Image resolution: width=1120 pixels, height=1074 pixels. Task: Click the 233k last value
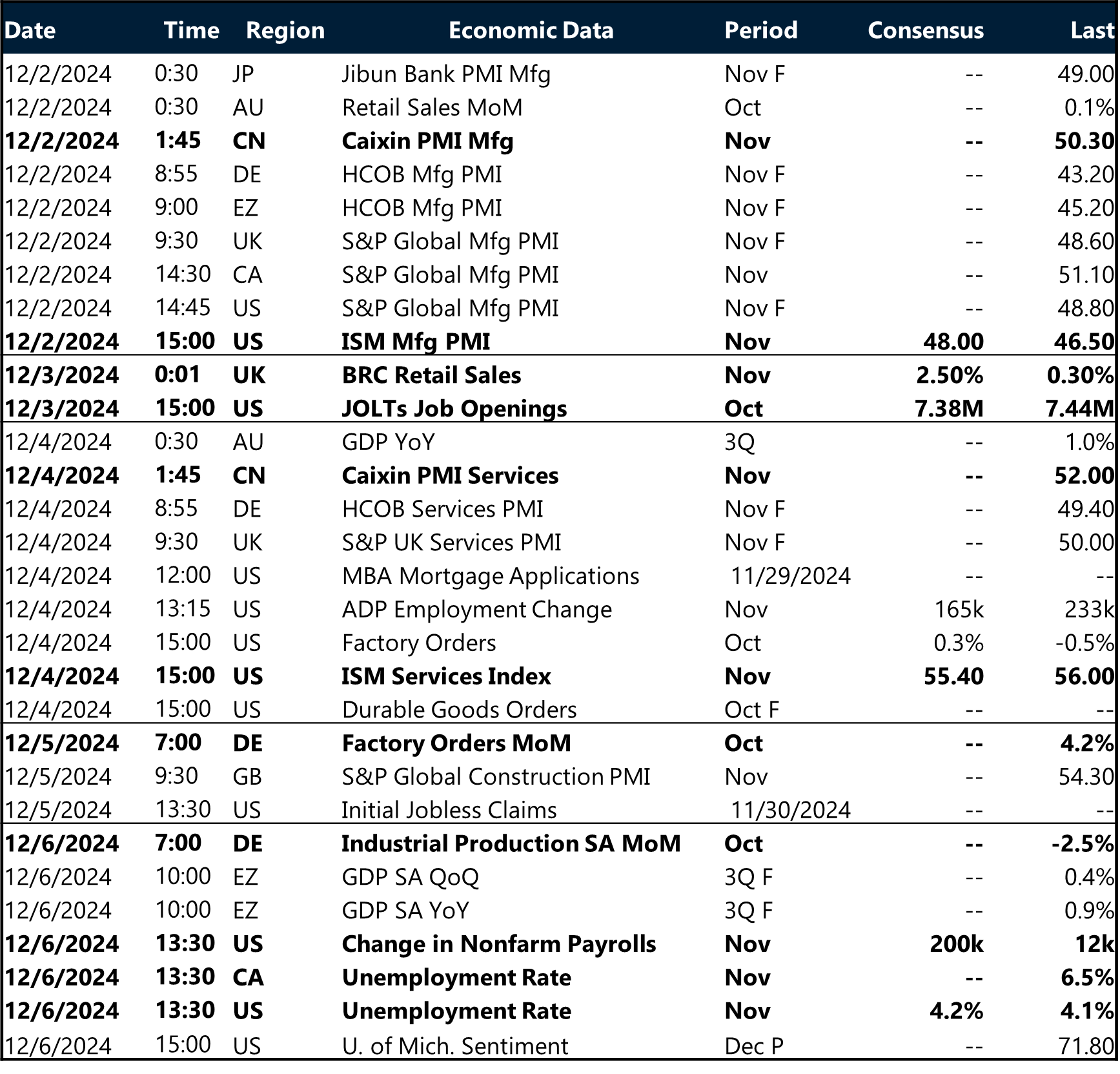(x=1089, y=610)
